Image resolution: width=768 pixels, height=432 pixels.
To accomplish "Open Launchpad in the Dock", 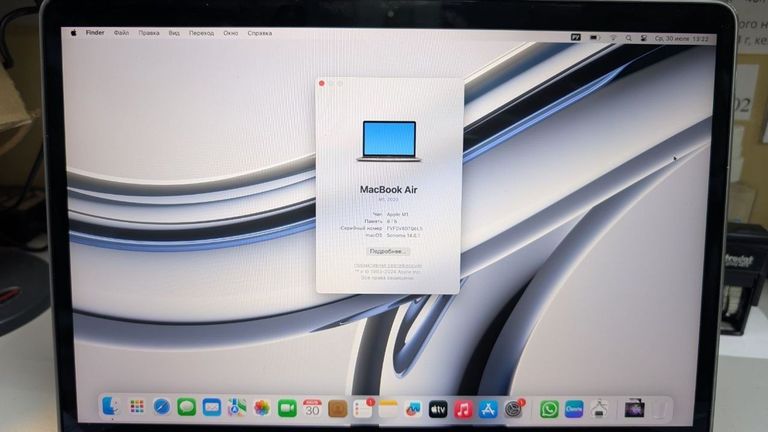I will 137,407.
